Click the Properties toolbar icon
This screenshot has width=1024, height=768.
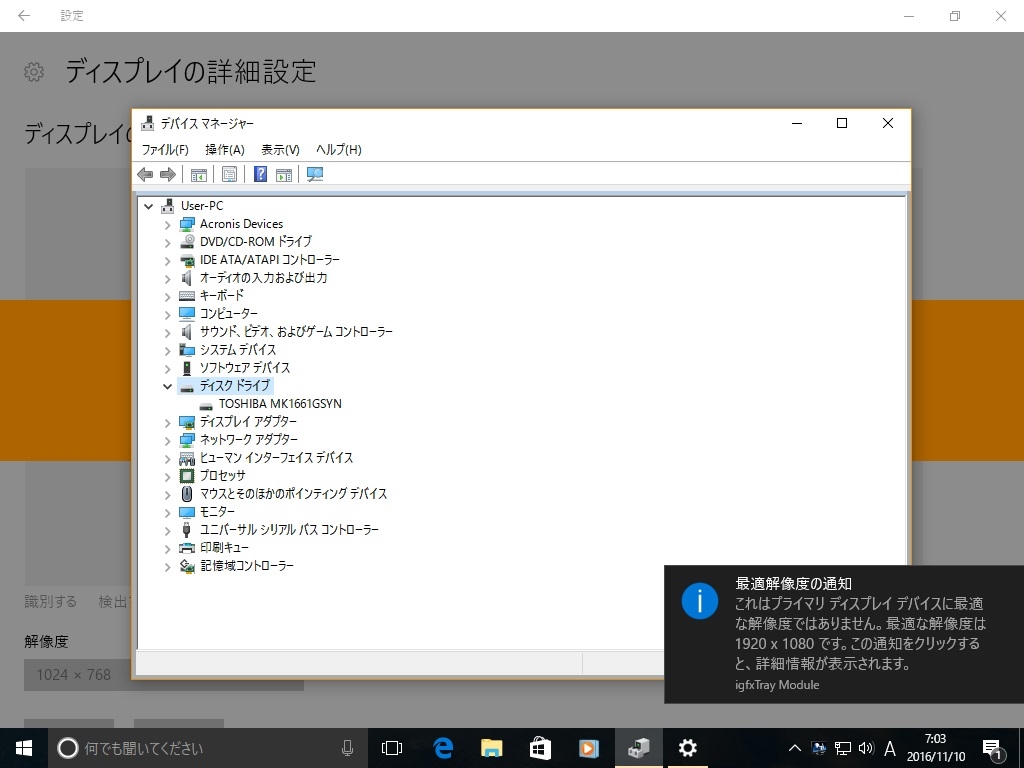click(229, 174)
